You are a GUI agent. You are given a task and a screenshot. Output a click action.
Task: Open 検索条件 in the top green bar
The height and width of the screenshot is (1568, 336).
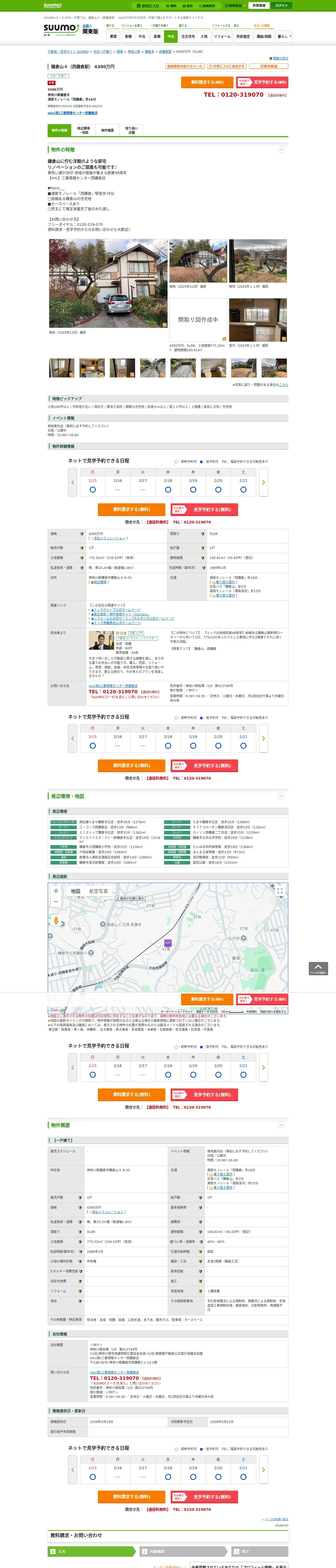tap(207, 5)
